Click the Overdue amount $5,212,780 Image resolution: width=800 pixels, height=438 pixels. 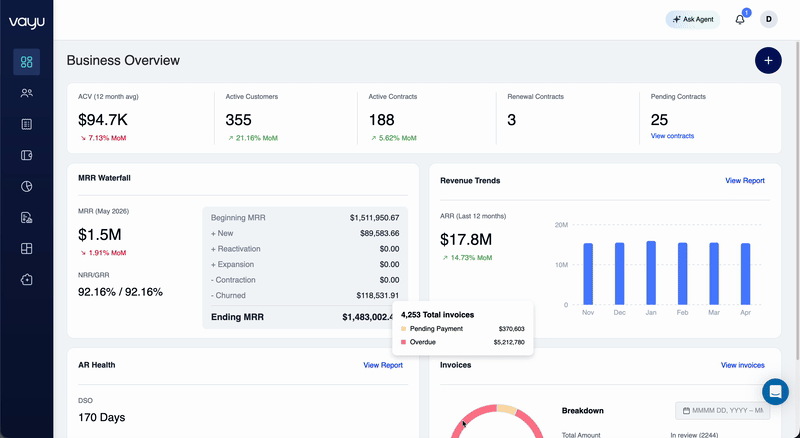[x=509, y=342]
